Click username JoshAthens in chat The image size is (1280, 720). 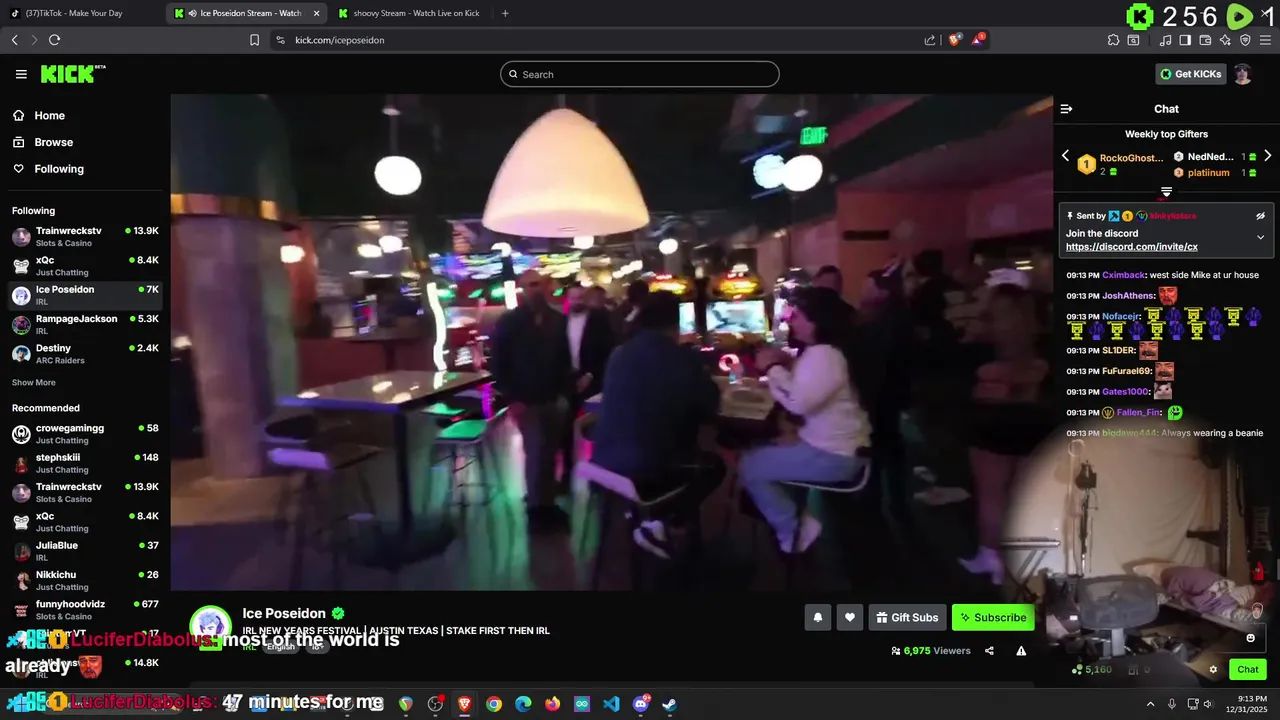[1128, 296]
